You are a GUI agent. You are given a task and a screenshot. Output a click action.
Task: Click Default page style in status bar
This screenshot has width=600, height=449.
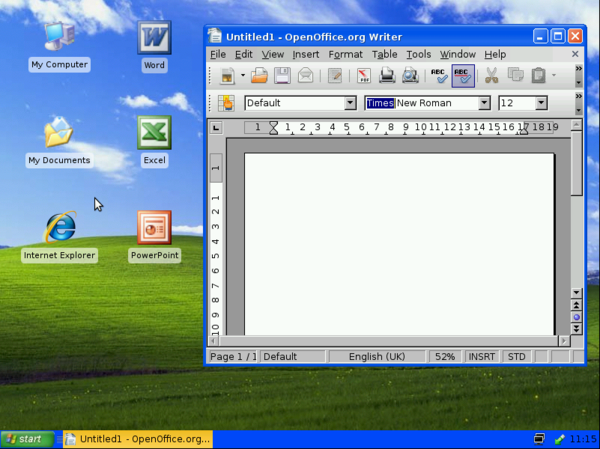point(293,357)
